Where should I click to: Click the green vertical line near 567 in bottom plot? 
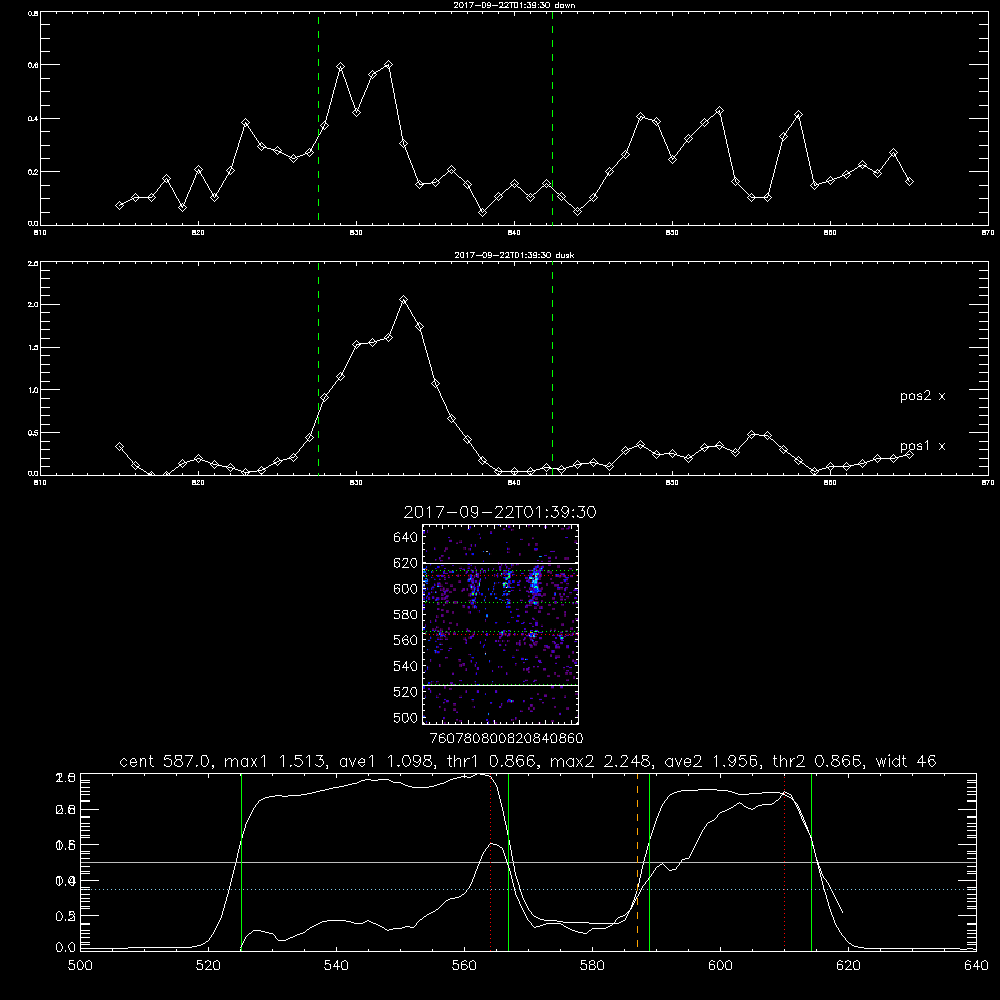508,862
